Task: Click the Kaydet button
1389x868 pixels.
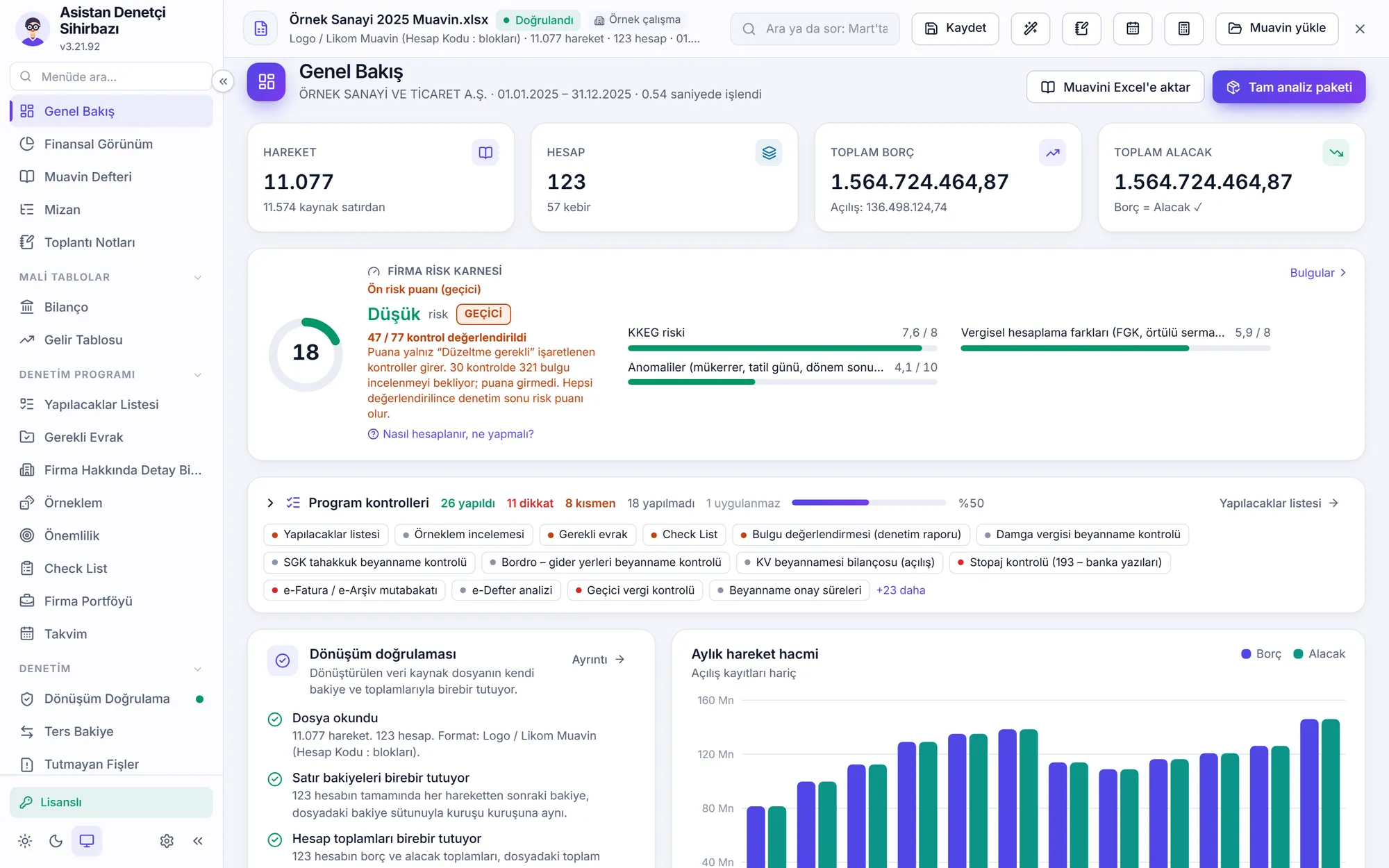Action: pyautogui.click(x=955, y=28)
